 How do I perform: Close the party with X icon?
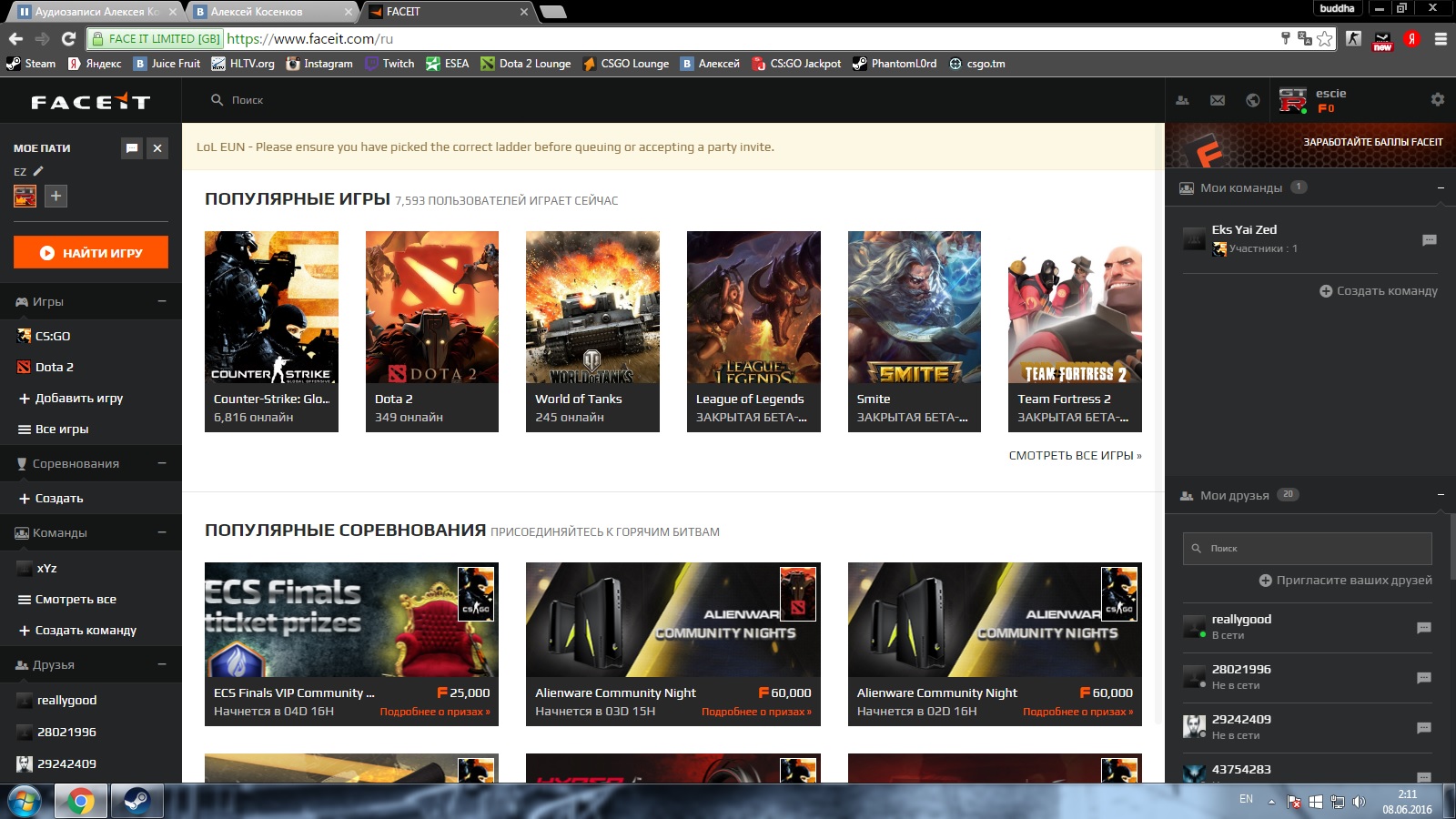(157, 148)
